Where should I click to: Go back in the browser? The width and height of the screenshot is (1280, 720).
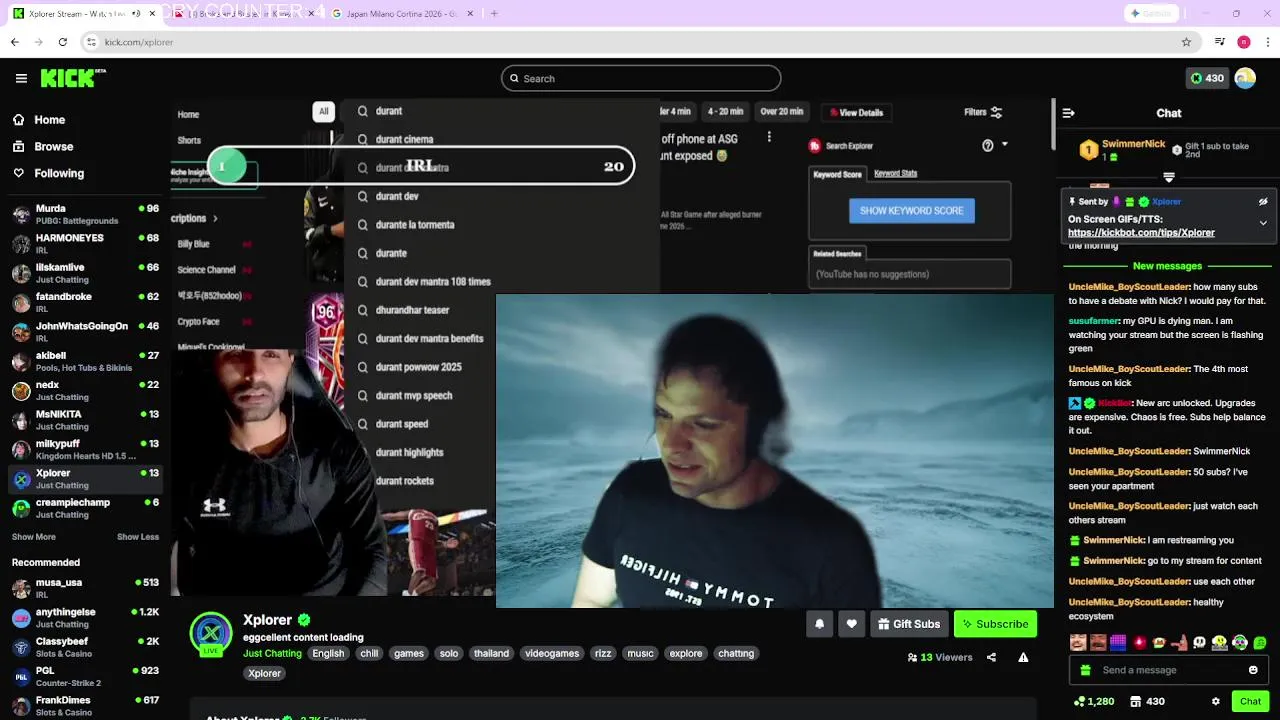(15, 42)
